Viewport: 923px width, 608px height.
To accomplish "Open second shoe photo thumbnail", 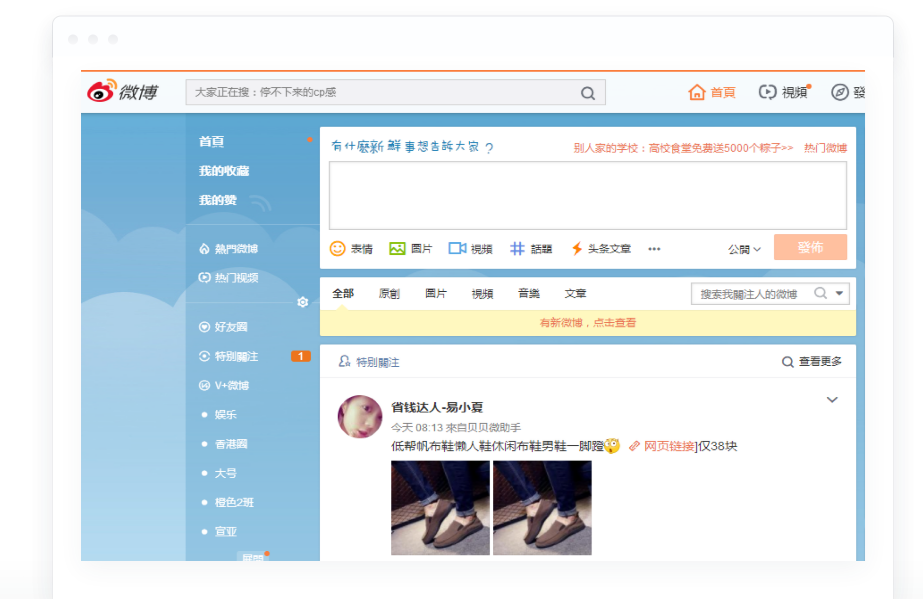I will [542, 507].
